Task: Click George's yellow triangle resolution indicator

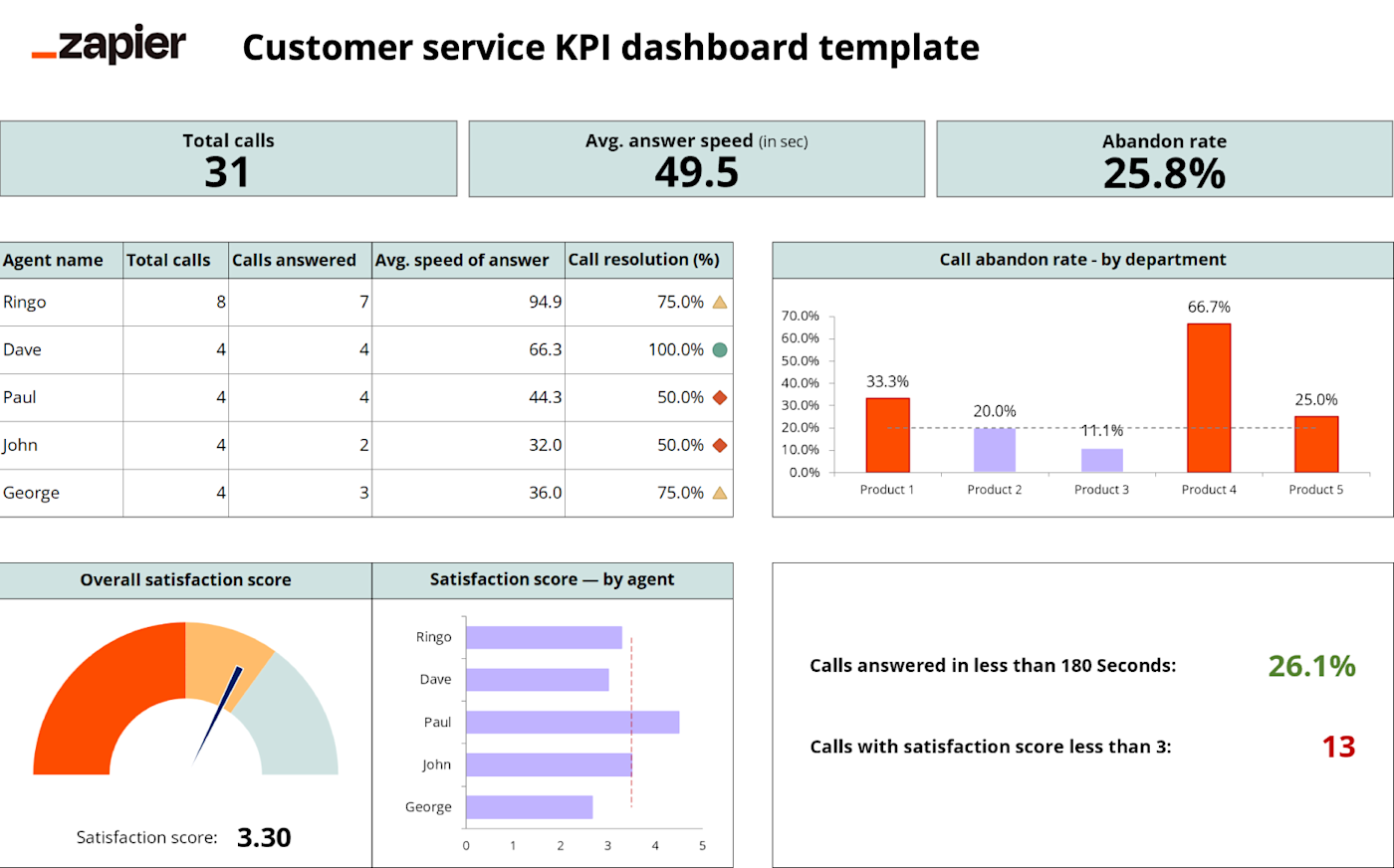Action: [720, 493]
